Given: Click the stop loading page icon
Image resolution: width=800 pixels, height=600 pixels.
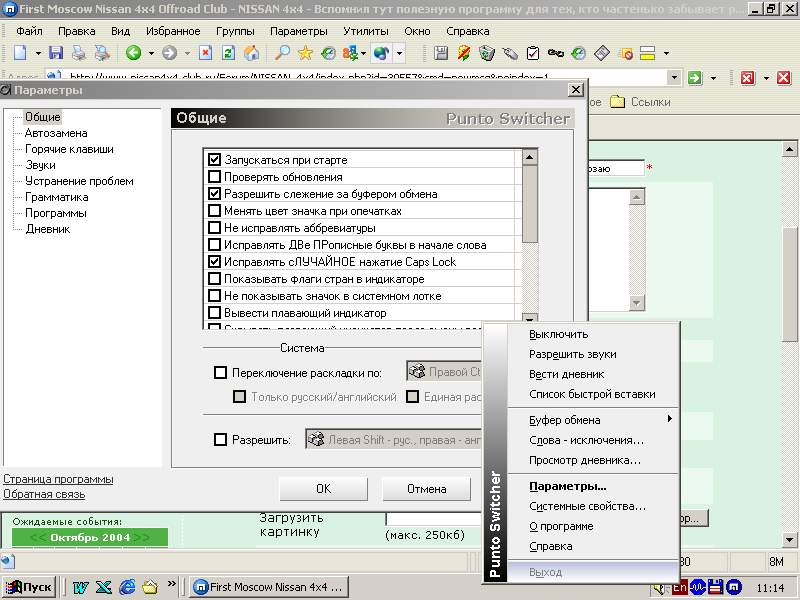Looking at the screenshot, I should click(x=205, y=53).
